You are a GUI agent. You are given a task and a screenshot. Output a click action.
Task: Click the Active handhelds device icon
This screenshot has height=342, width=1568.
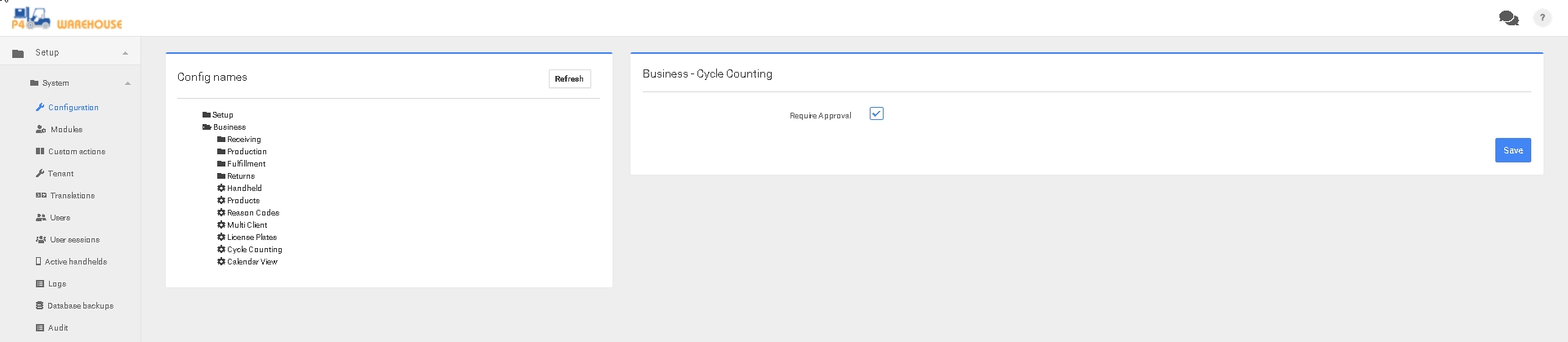pos(38,262)
